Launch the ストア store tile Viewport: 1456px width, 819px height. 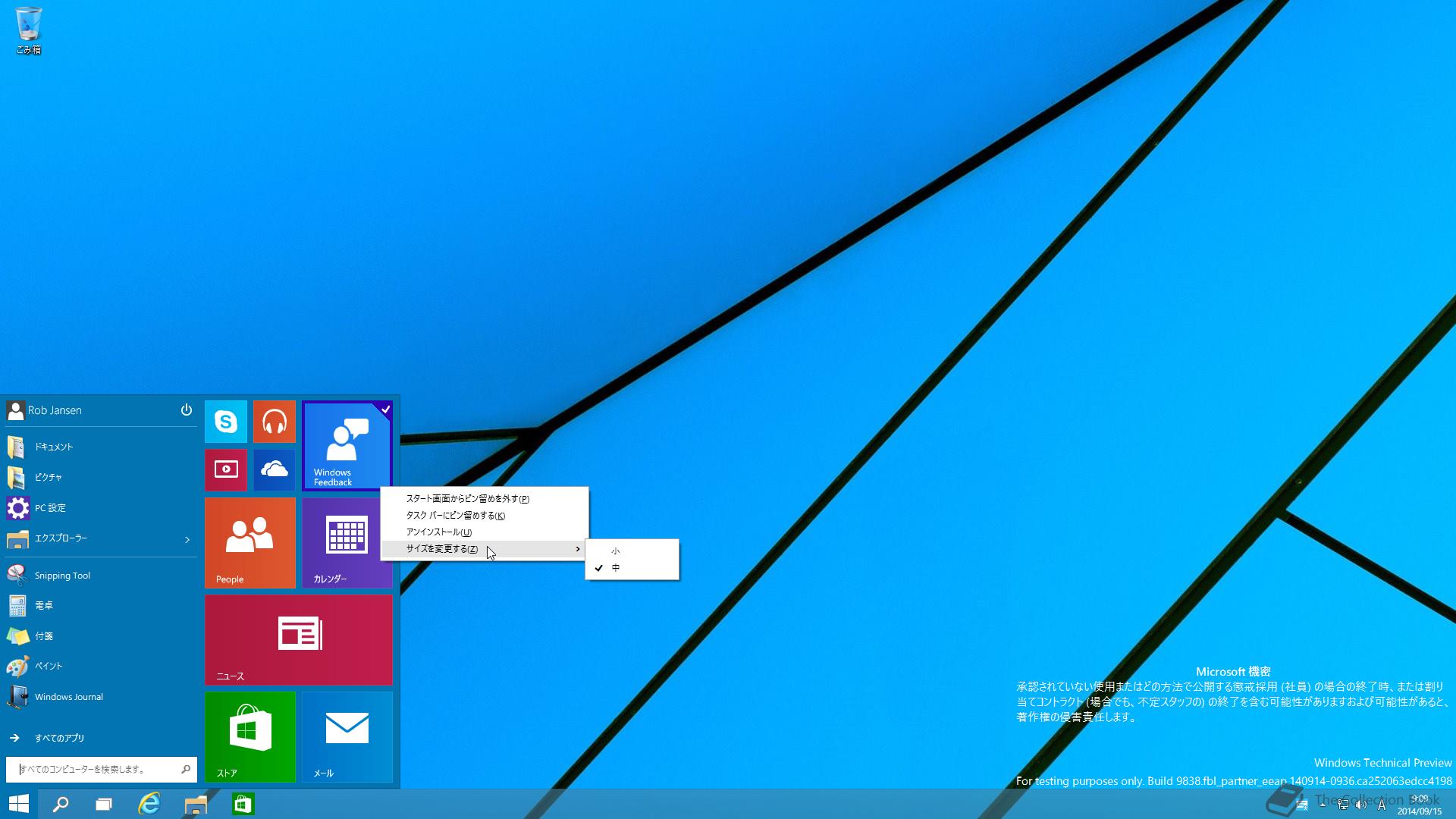(x=250, y=737)
